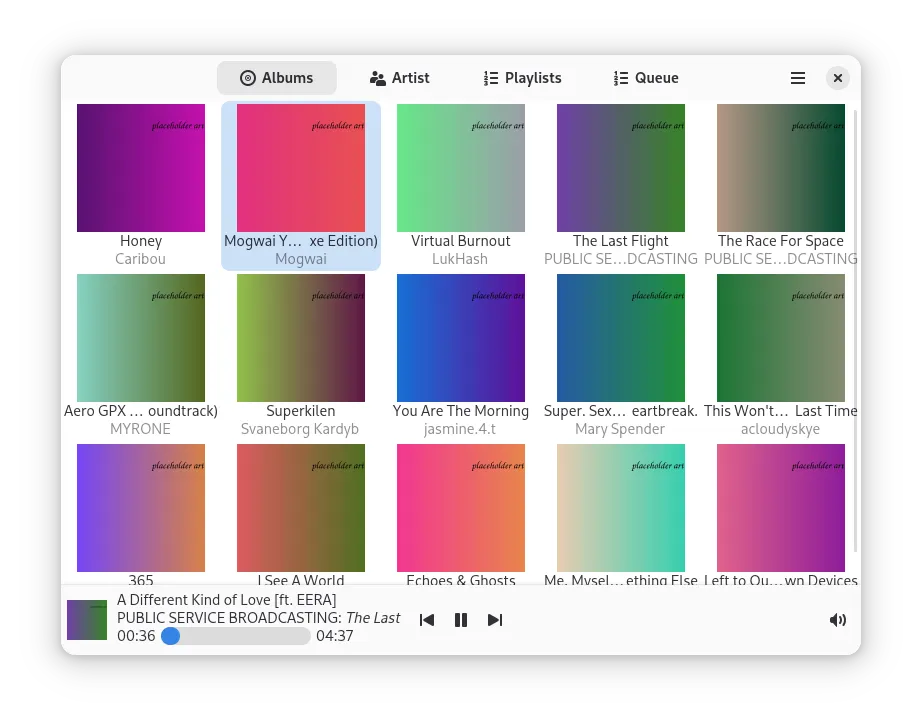922x722 pixels.
Task: Click the 'Mary Spender' artist name
Action: [620, 429]
